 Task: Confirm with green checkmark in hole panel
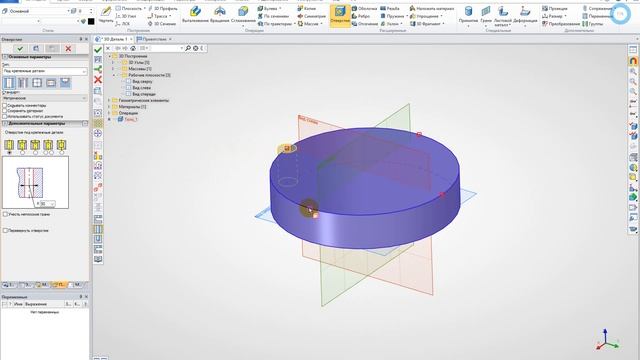pyautogui.click(x=20, y=49)
